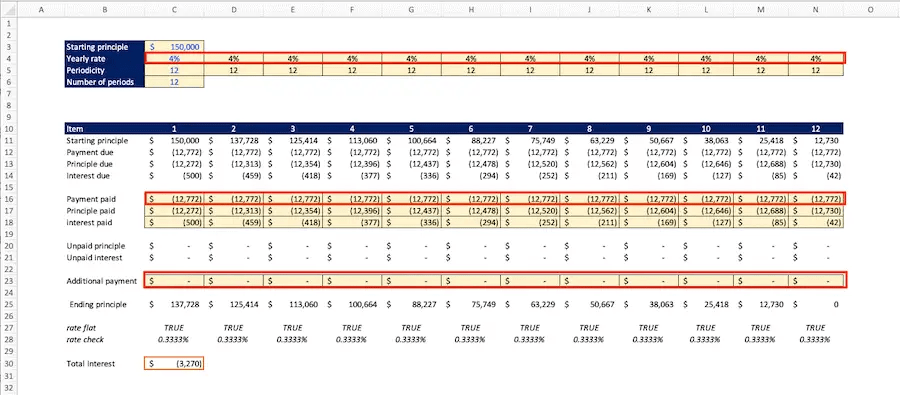900x395 pixels.
Task: Select column C header
Action: tap(174, 10)
